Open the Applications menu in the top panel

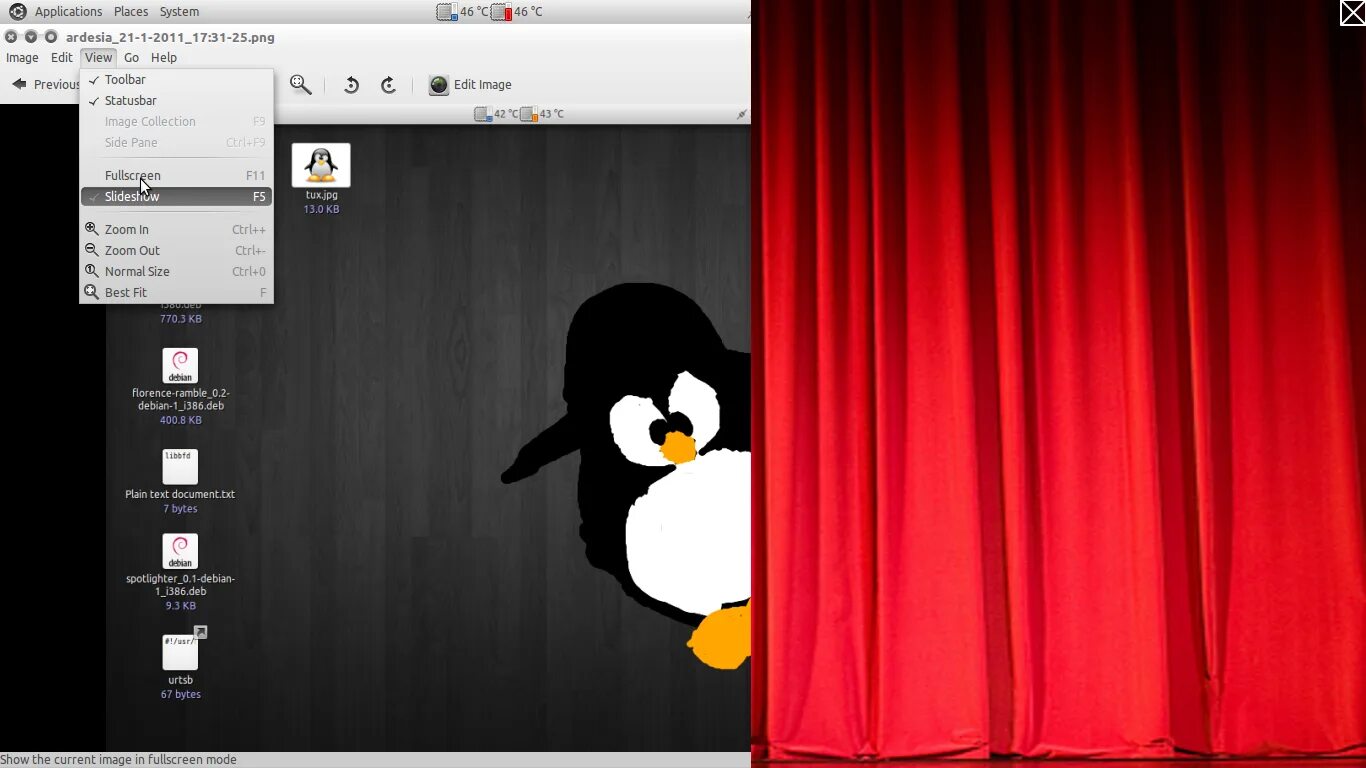pyautogui.click(x=68, y=12)
